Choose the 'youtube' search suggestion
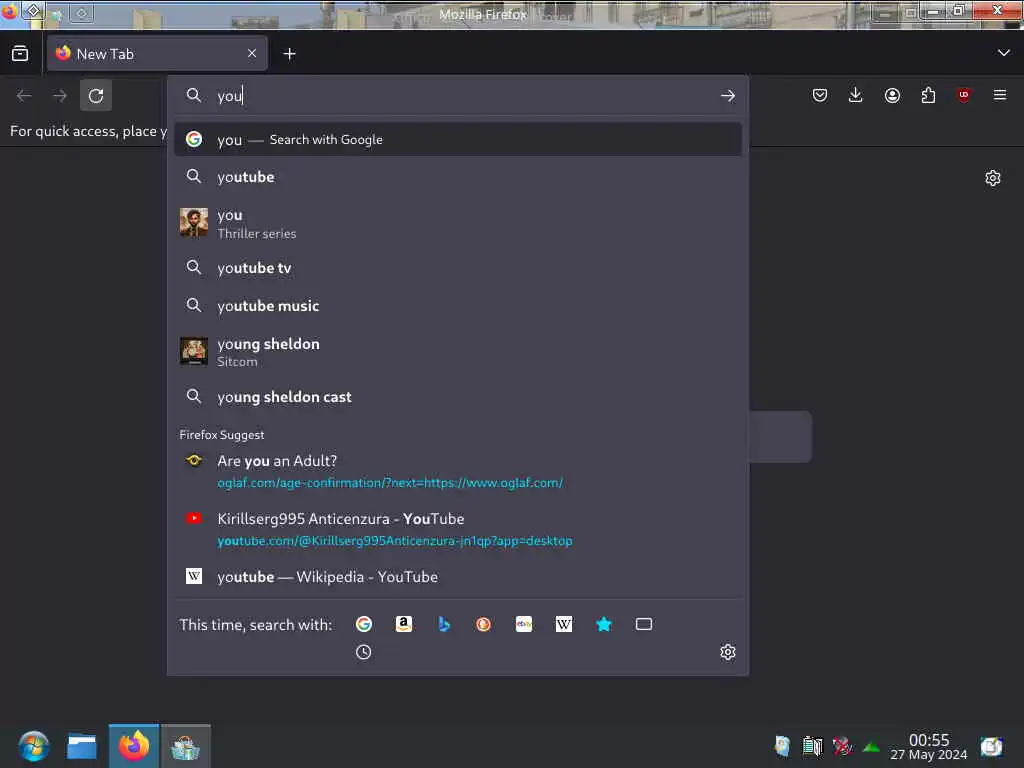 [x=458, y=177]
